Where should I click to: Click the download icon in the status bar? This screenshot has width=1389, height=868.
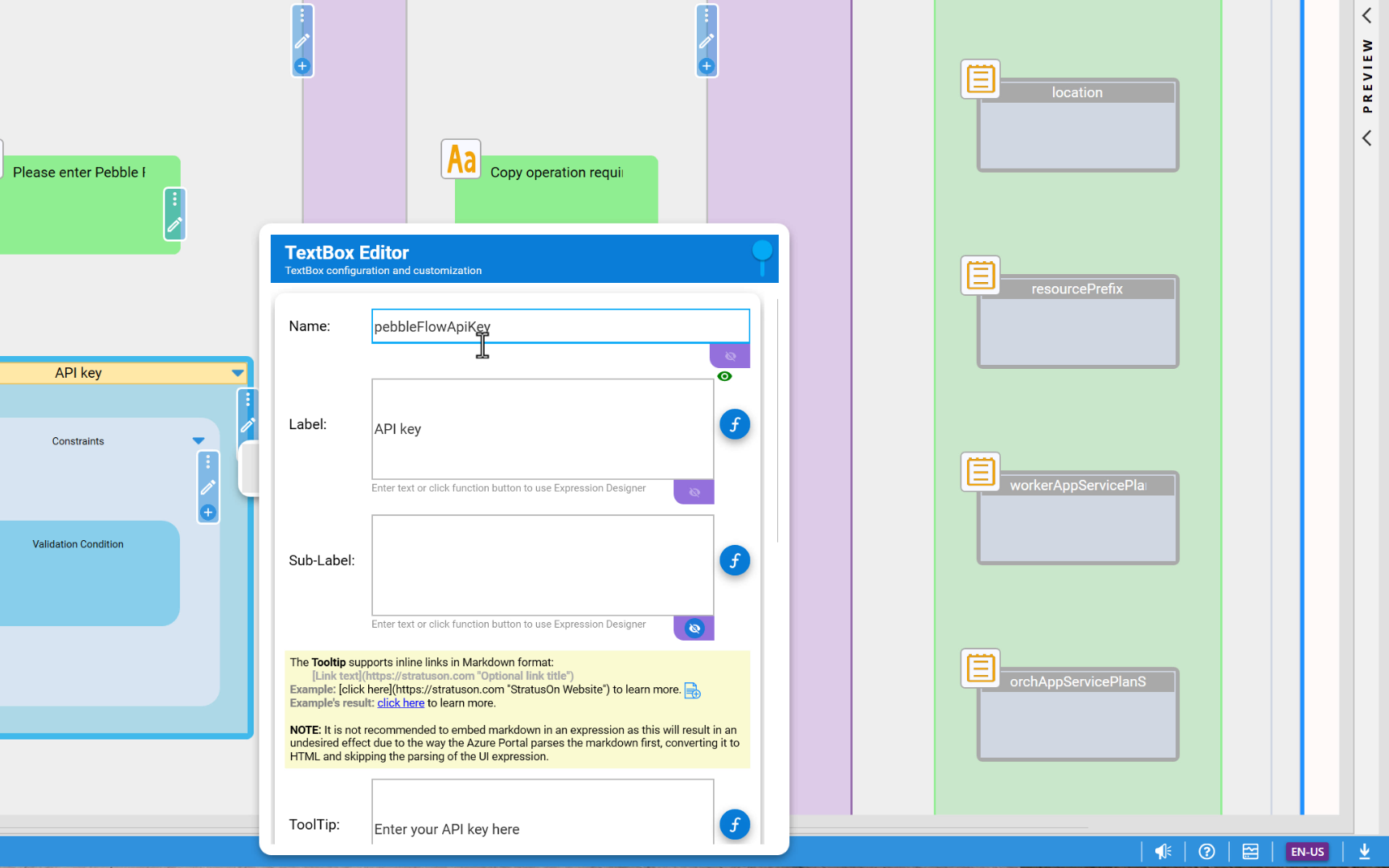click(1364, 852)
